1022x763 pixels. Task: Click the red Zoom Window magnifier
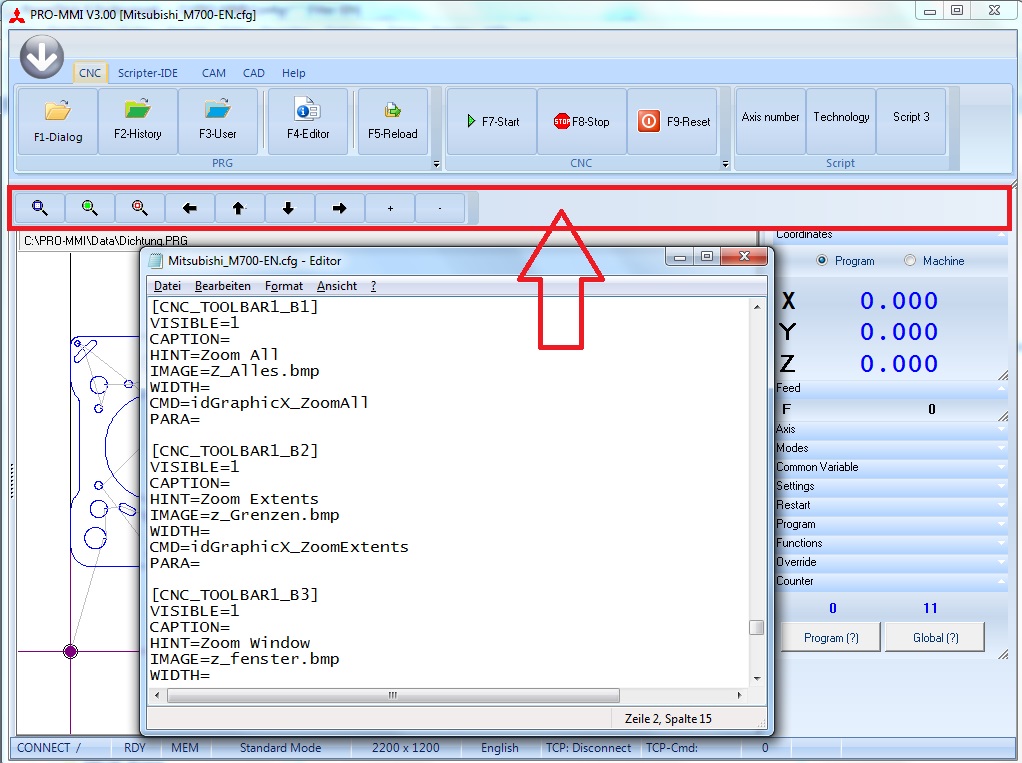coord(140,208)
